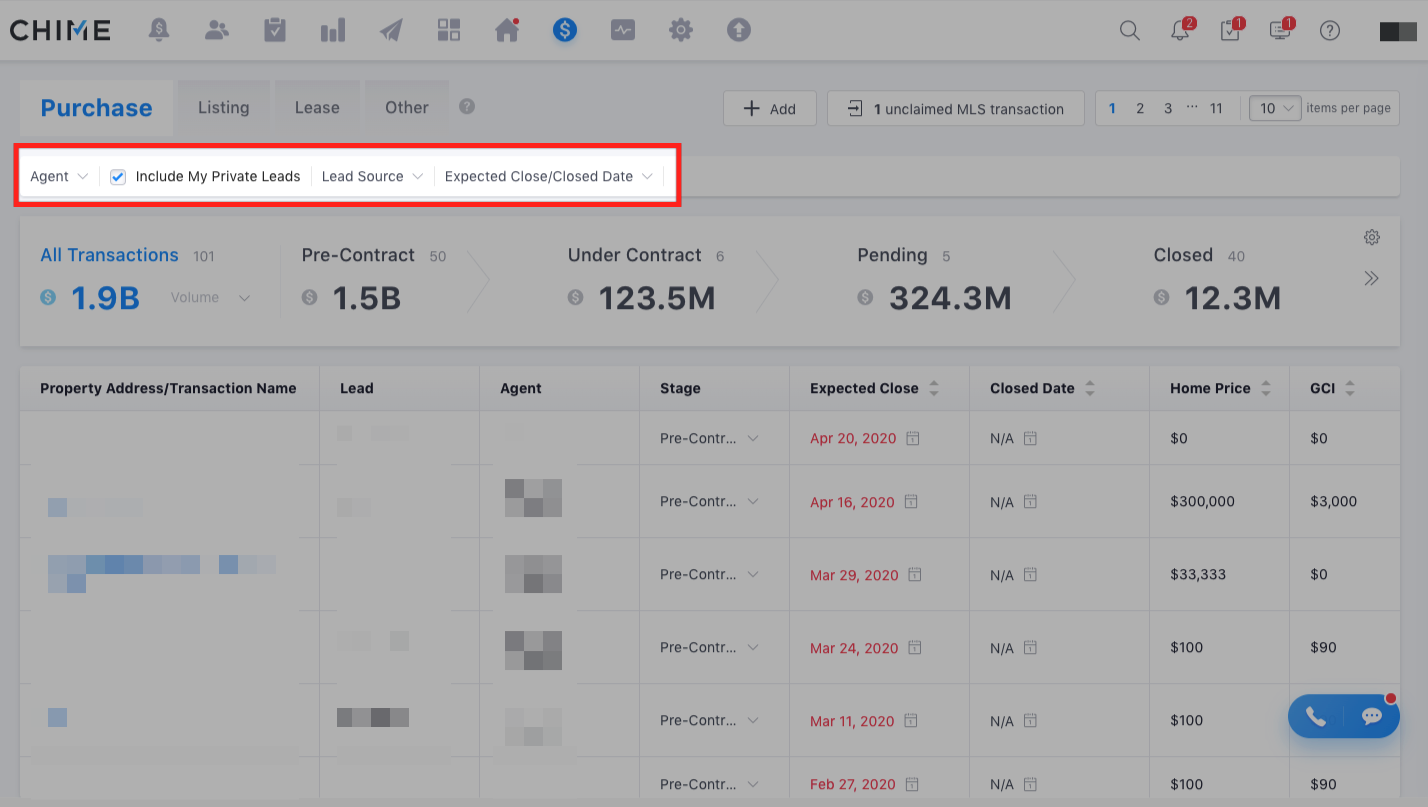Screen dimensions: 1428x807
Task: Open the Volume metric dropdown
Action: (x=210, y=297)
